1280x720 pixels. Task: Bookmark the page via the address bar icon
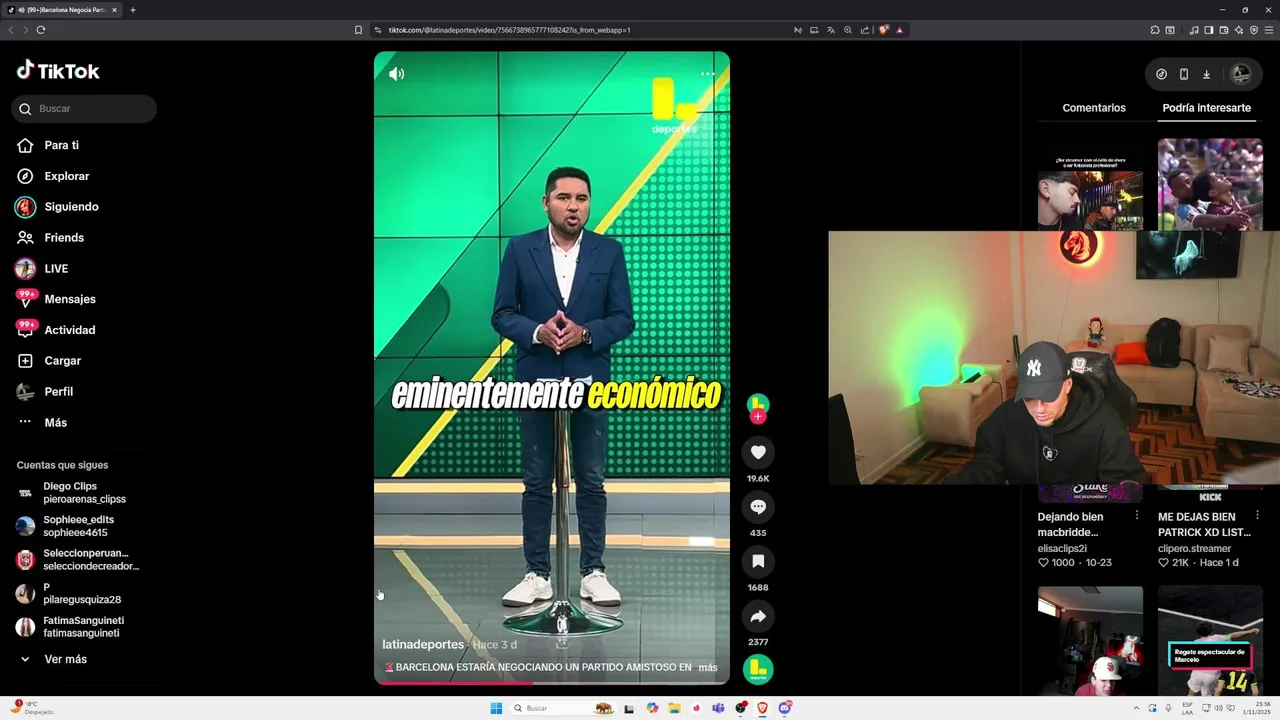[x=358, y=30]
